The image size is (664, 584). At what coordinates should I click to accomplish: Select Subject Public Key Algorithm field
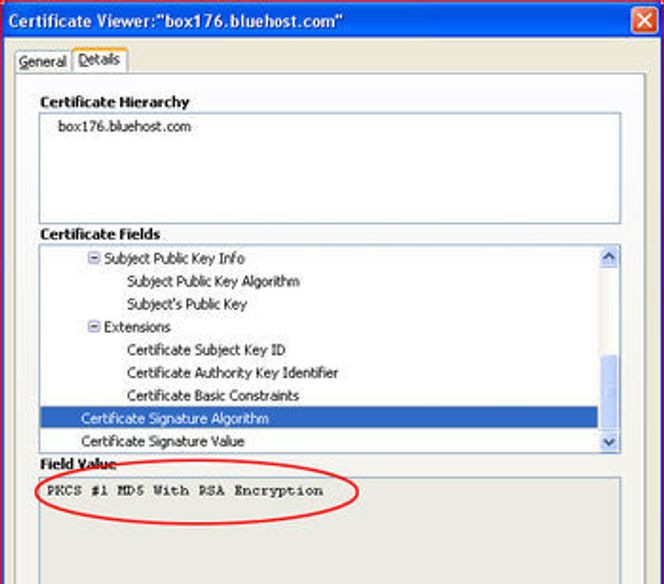(213, 281)
